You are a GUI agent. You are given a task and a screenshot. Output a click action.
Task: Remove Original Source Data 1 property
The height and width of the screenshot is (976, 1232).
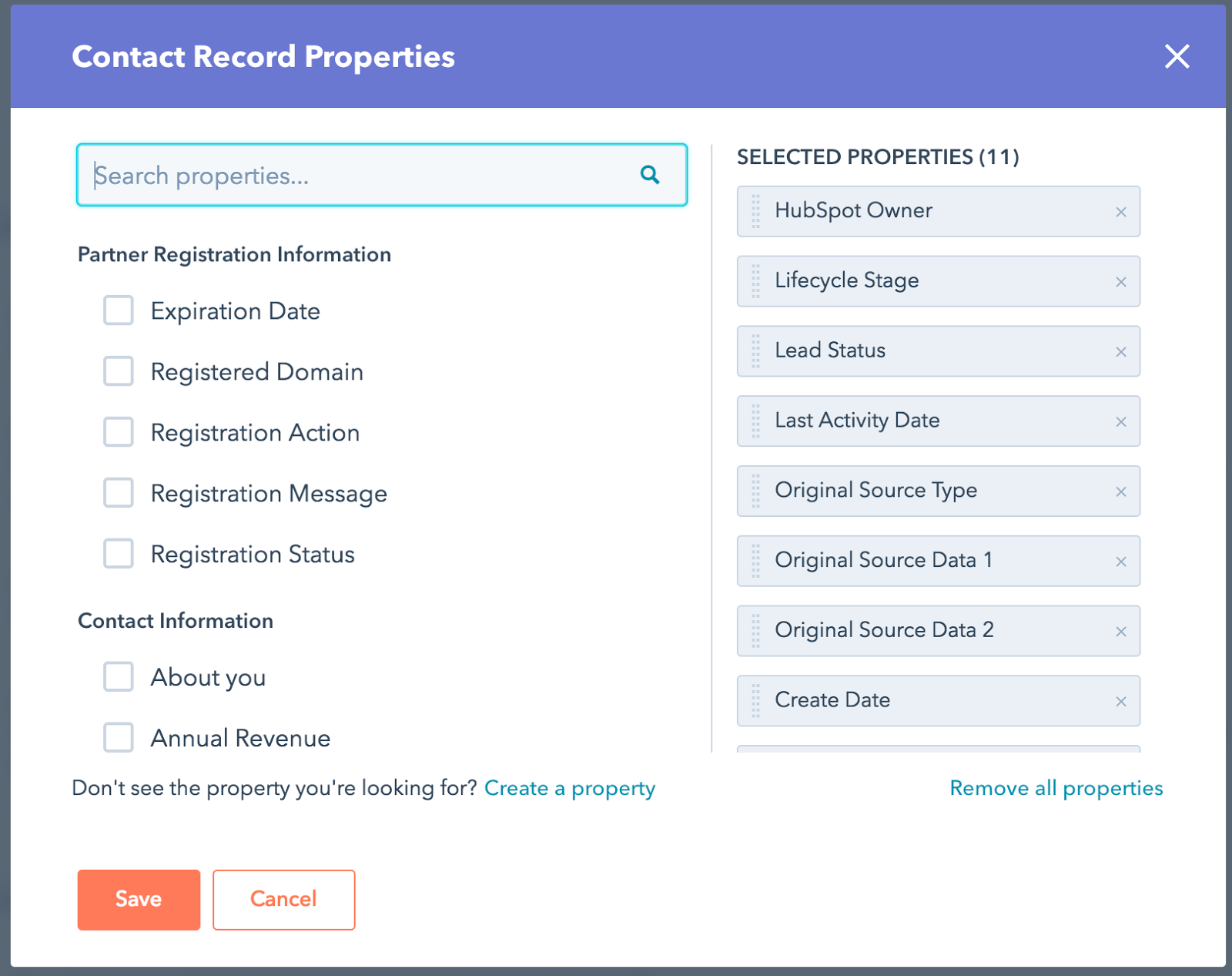1121,562
